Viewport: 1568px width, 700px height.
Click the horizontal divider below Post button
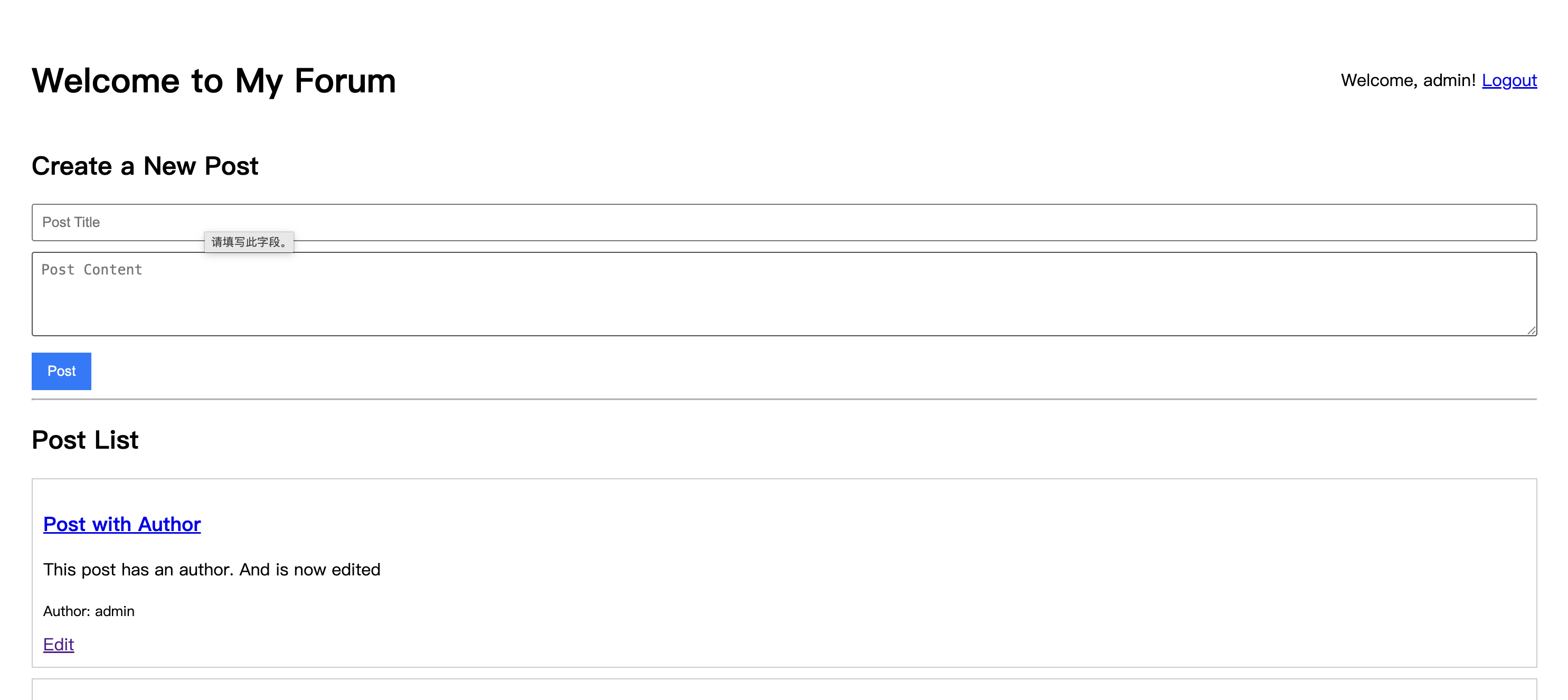784,399
